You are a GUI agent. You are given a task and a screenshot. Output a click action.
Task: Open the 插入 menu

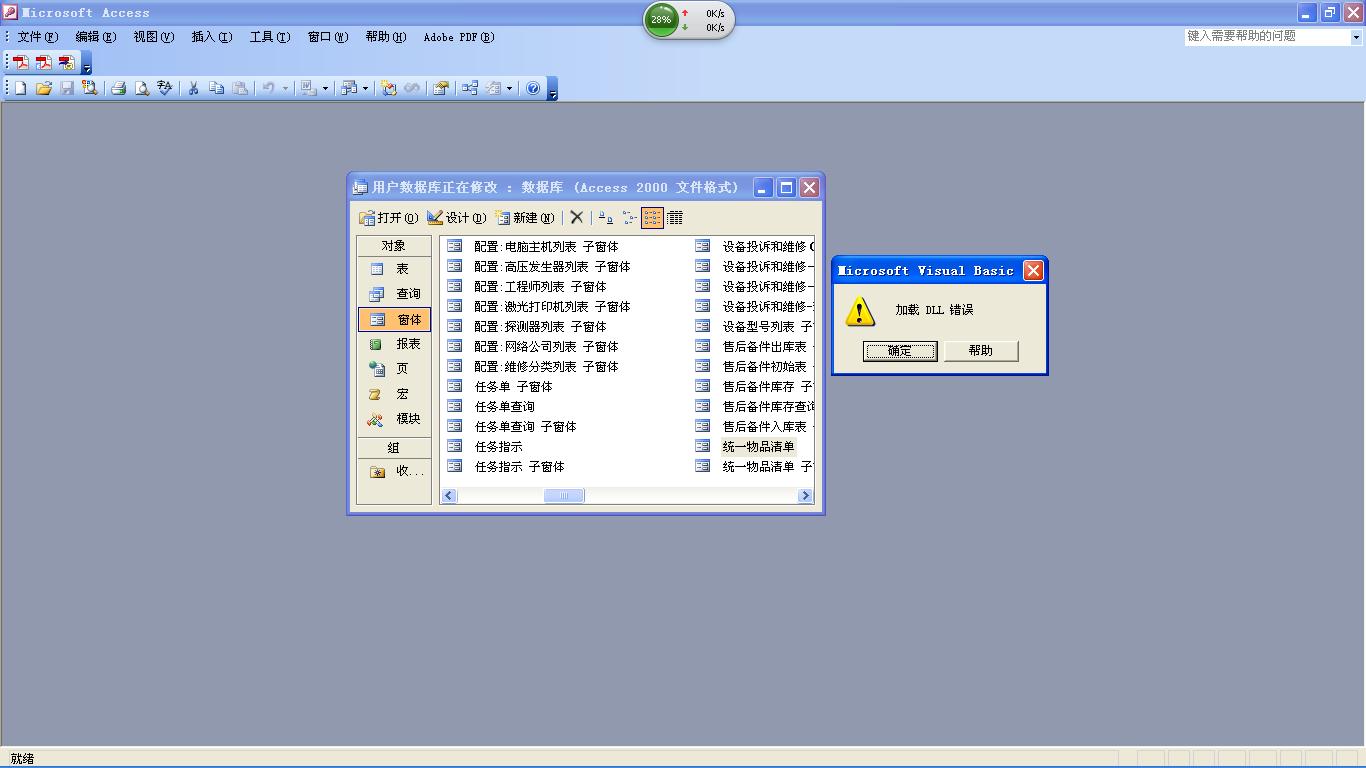pyautogui.click(x=211, y=37)
